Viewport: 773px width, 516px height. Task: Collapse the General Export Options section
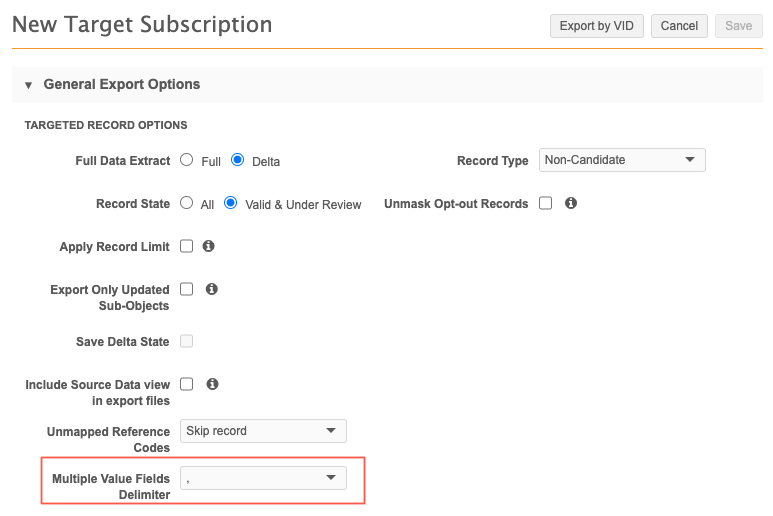point(28,85)
